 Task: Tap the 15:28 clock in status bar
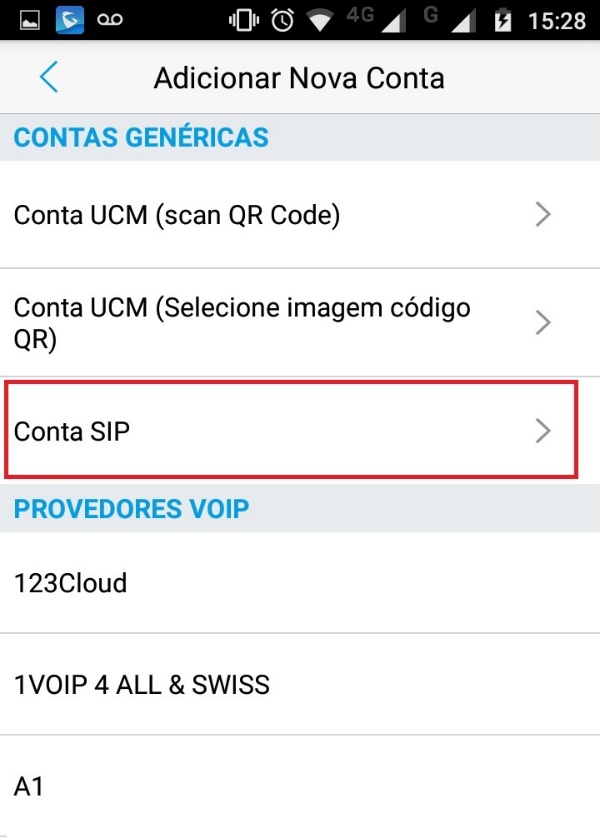tap(554, 20)
